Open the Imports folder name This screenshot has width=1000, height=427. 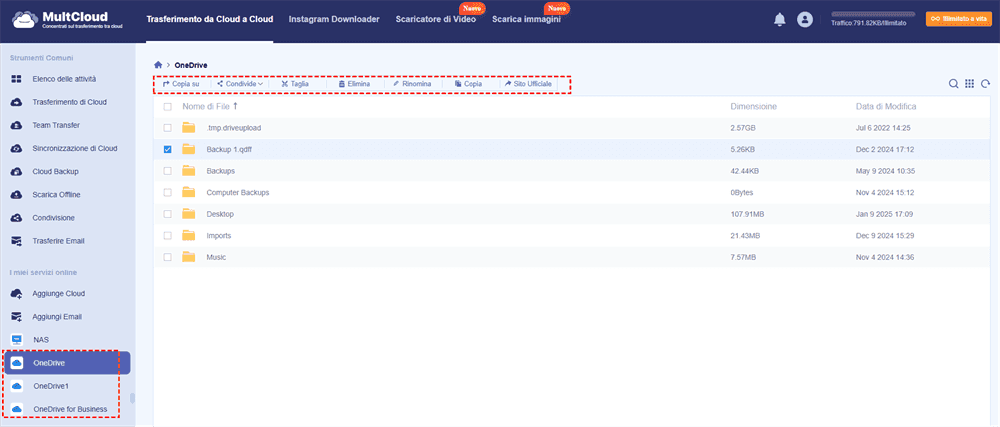[219, 236]
